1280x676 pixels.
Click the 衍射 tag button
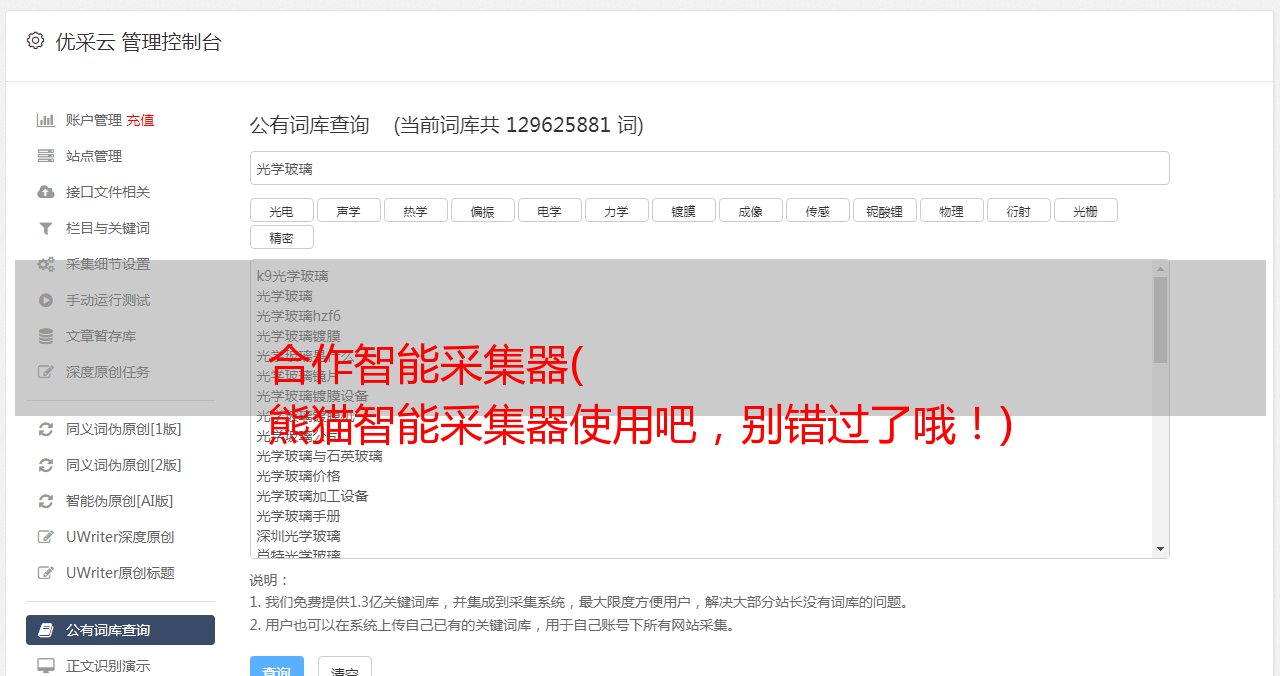(1018, 210)
